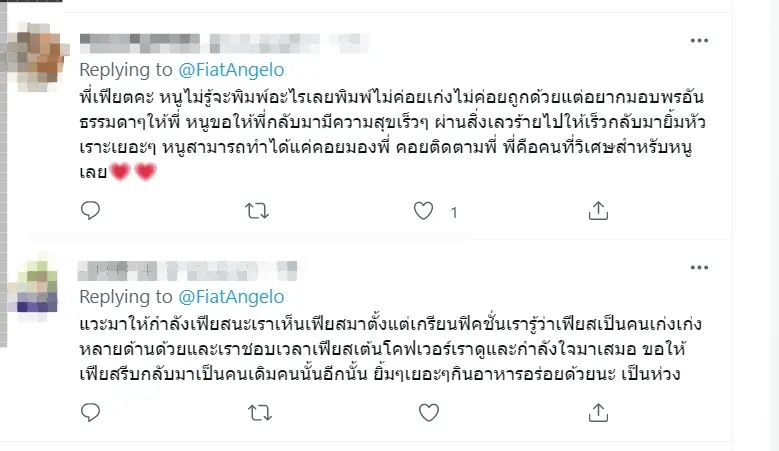779x451 pixels.
Task: Open more options on the พี่เฟียตคะ tweet
Action: pos(700,40)
